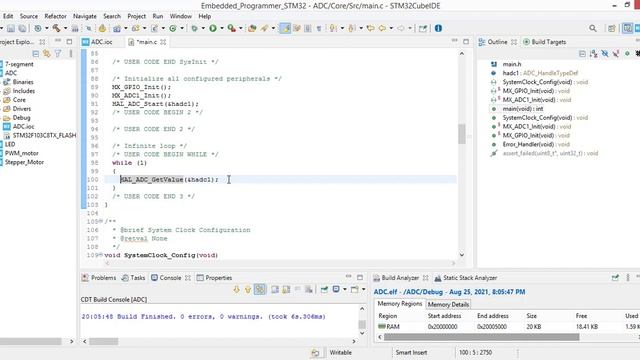
Task: Minimize the editor area
Action: tap(455, 41)
